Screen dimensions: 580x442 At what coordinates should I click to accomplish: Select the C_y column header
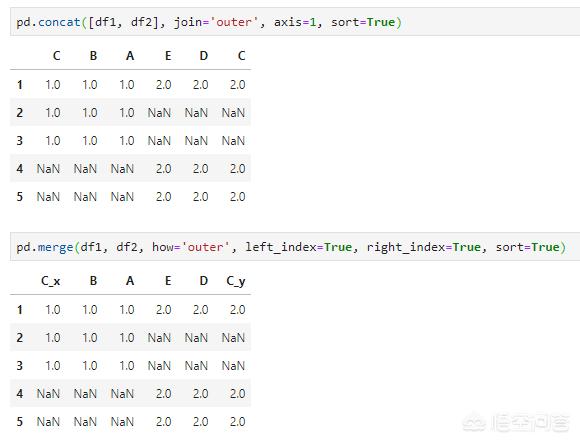[x=236, y=281]
